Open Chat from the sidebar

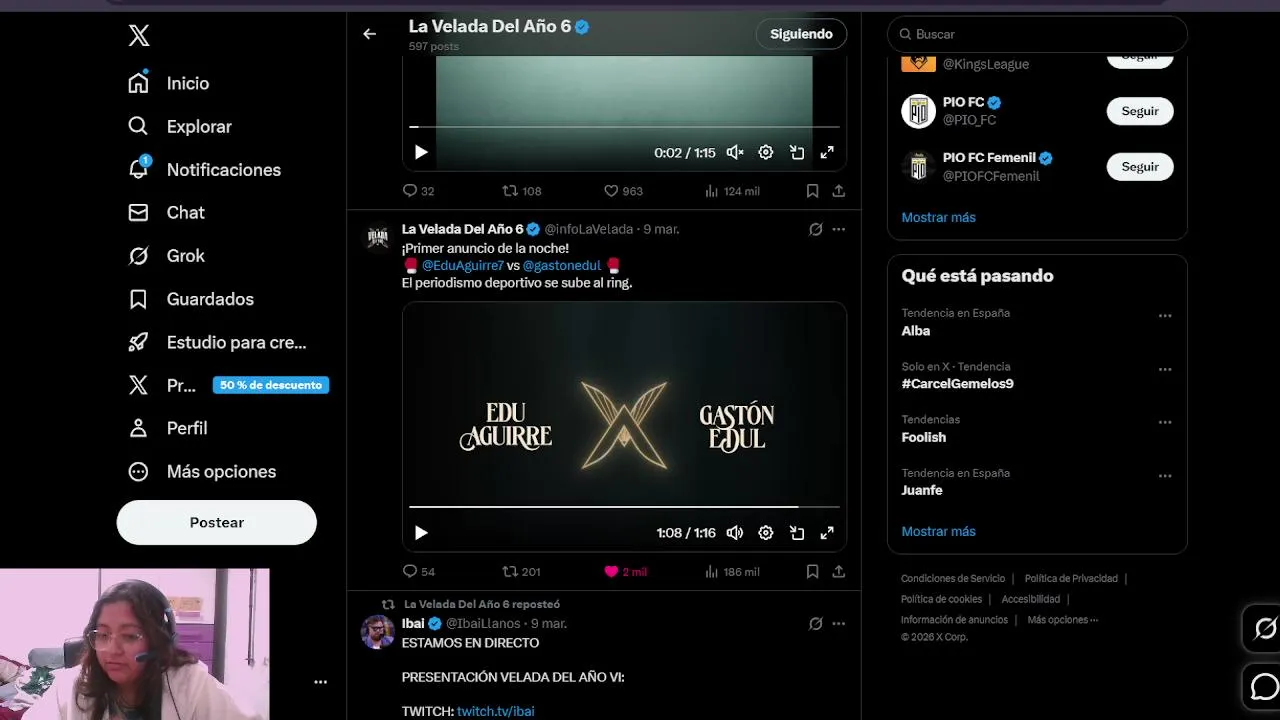click(166, 212)
